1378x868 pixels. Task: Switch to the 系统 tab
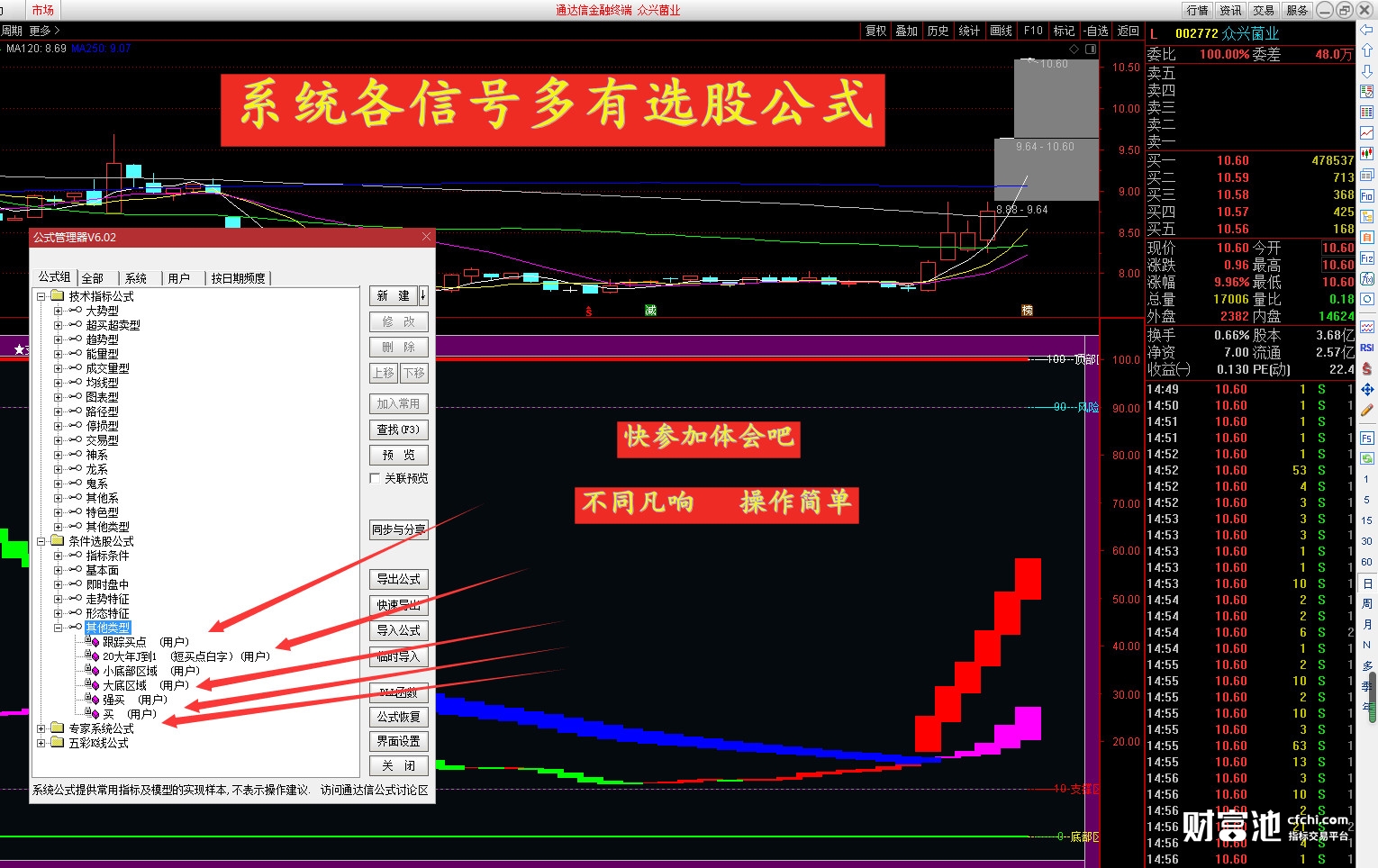[x=136, y=278]
